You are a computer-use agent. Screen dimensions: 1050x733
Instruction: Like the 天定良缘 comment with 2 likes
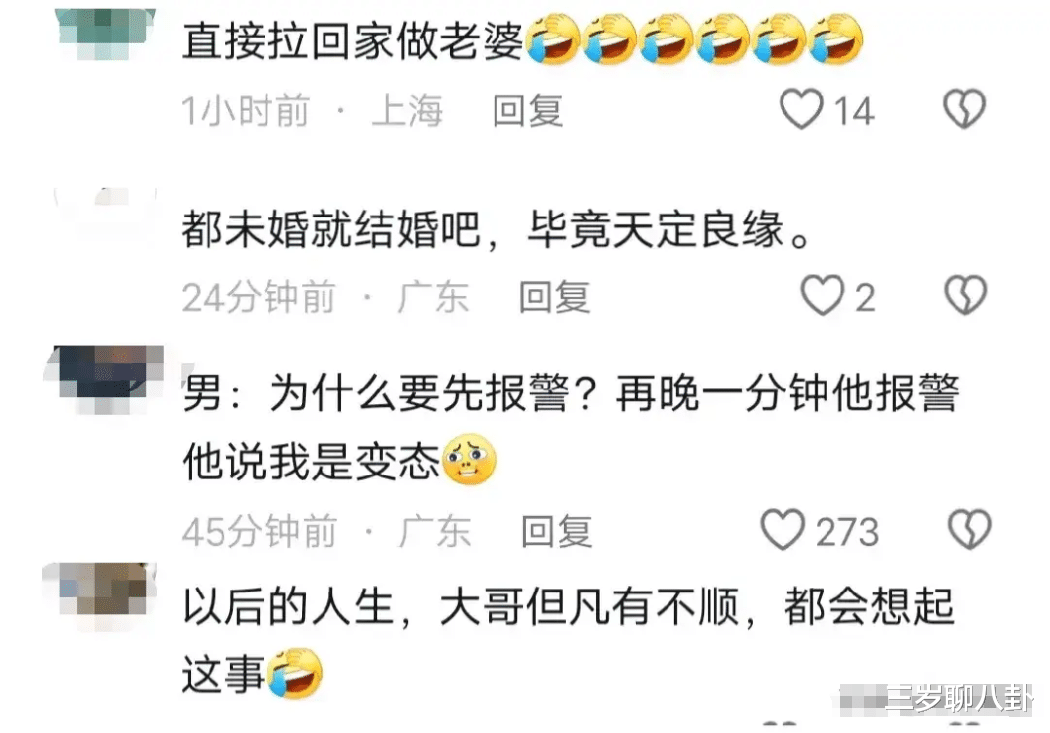822,295
